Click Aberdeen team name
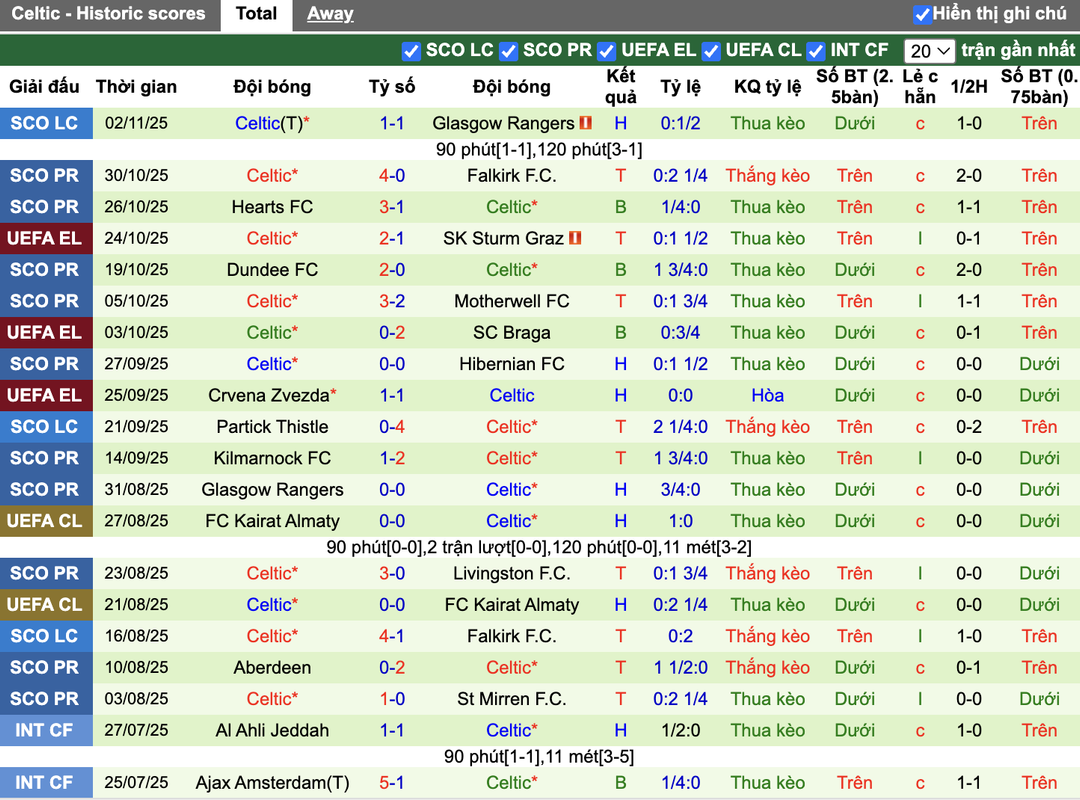 (272, 668)
